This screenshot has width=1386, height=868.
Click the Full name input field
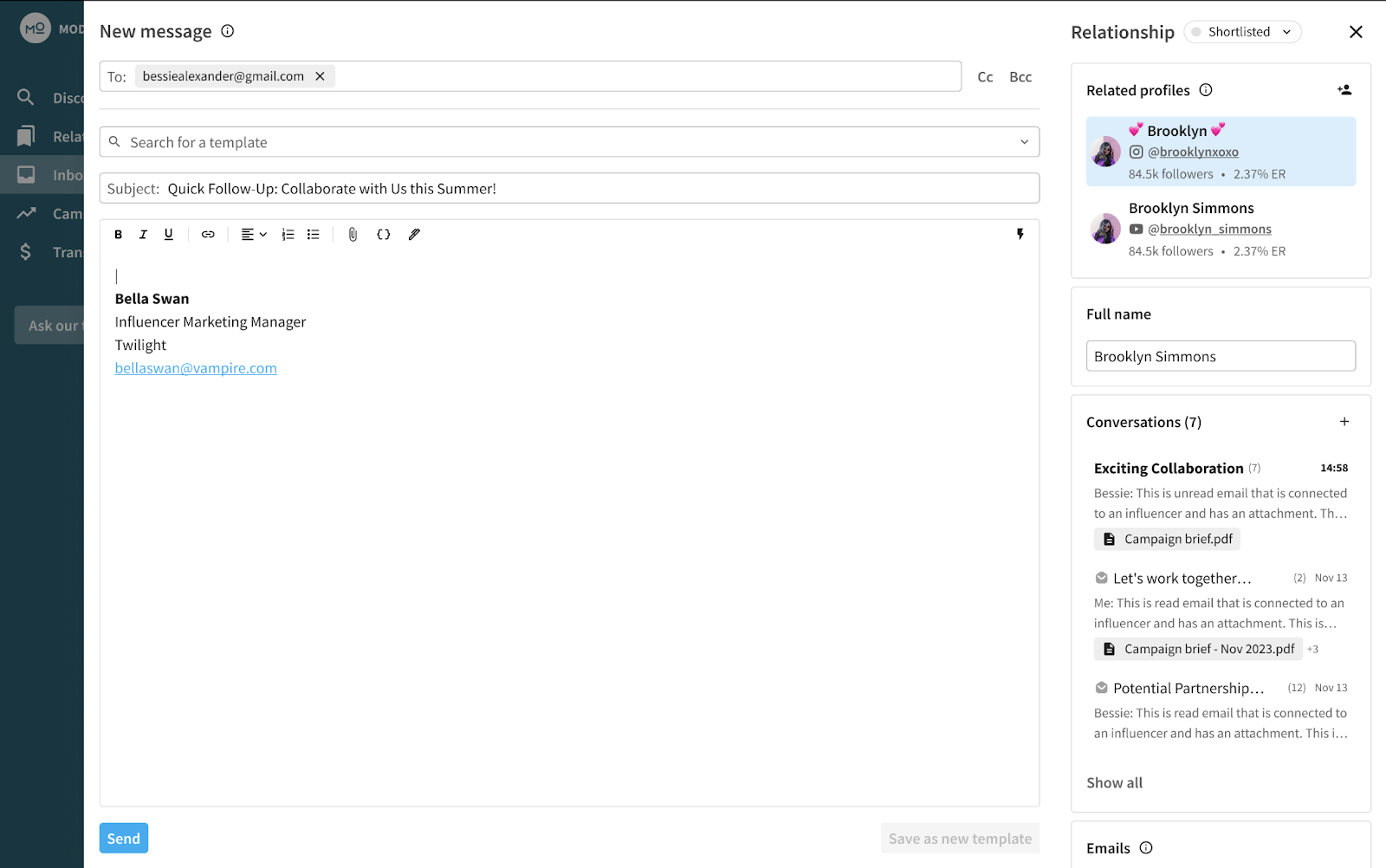[1220, 356]
